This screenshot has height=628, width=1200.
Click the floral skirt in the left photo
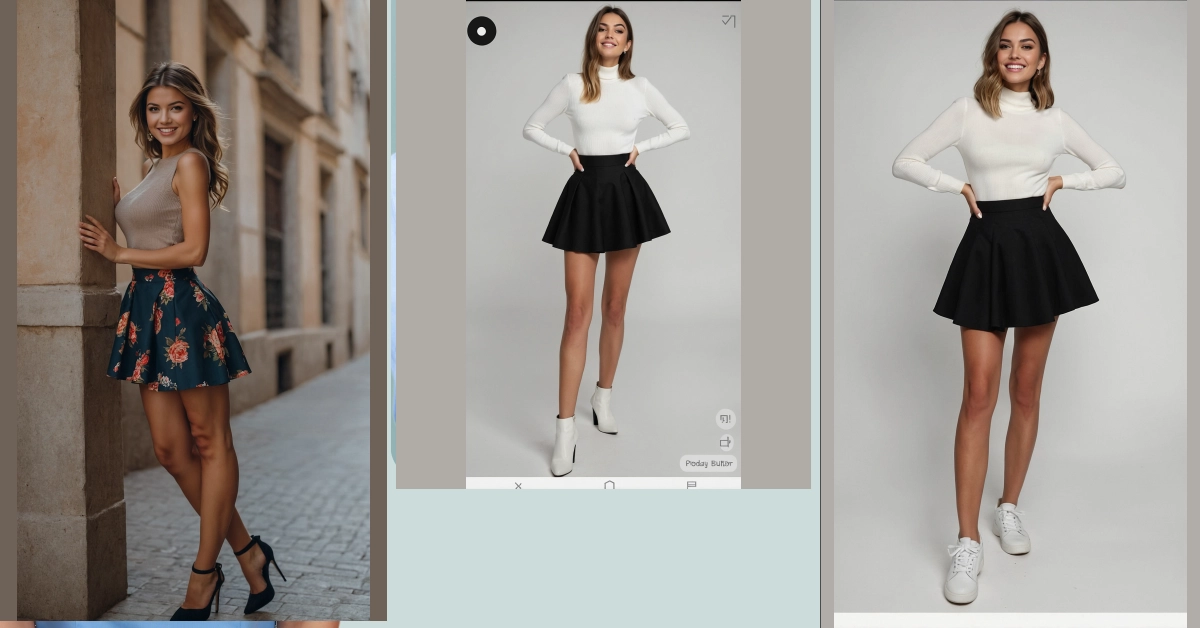click(x=178, y=330)
